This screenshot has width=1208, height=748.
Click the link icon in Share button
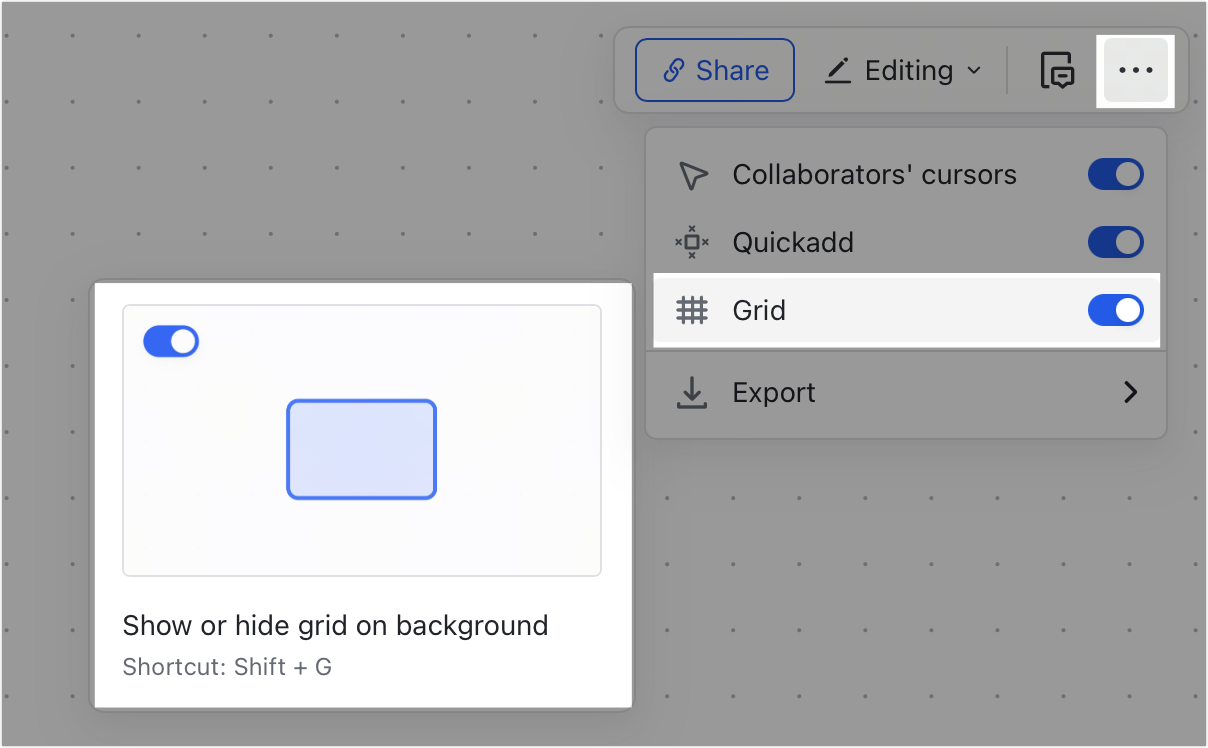pos(674,71)
